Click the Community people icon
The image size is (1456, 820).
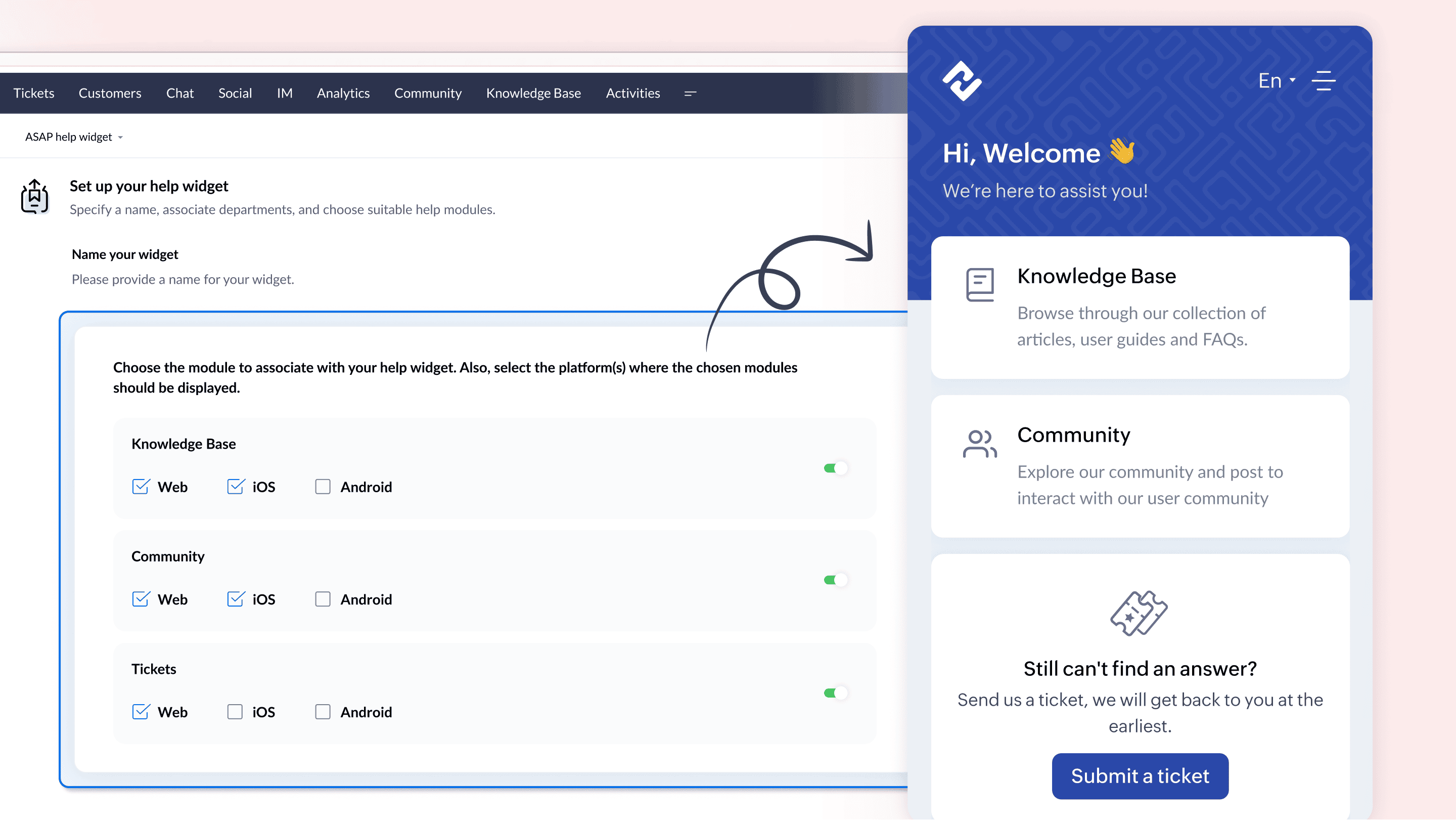(980, 444)
